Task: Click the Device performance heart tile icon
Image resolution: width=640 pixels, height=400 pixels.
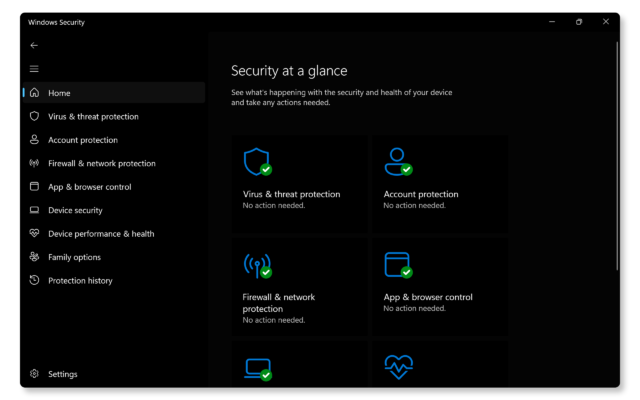Action: pos(397,369)
